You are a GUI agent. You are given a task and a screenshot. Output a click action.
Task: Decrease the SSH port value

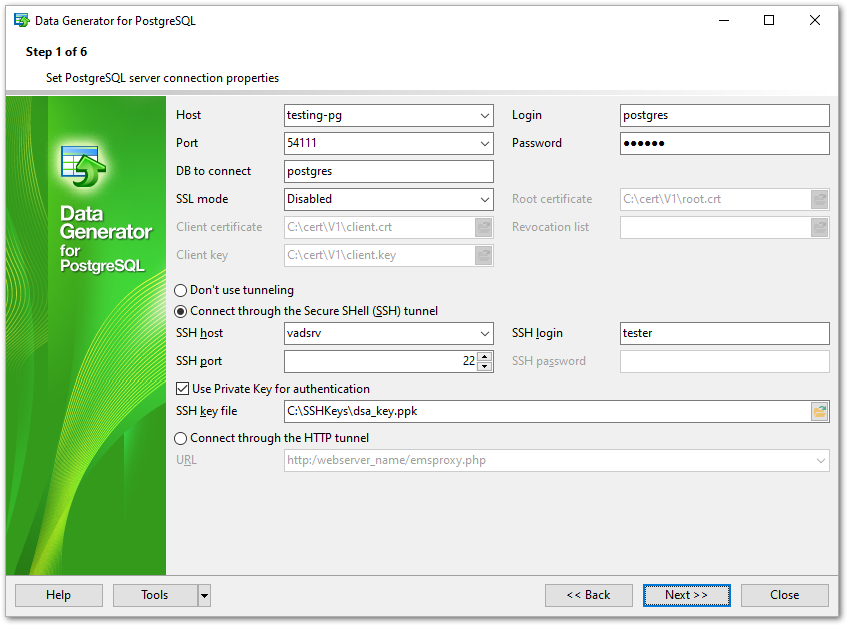[485, 366]
